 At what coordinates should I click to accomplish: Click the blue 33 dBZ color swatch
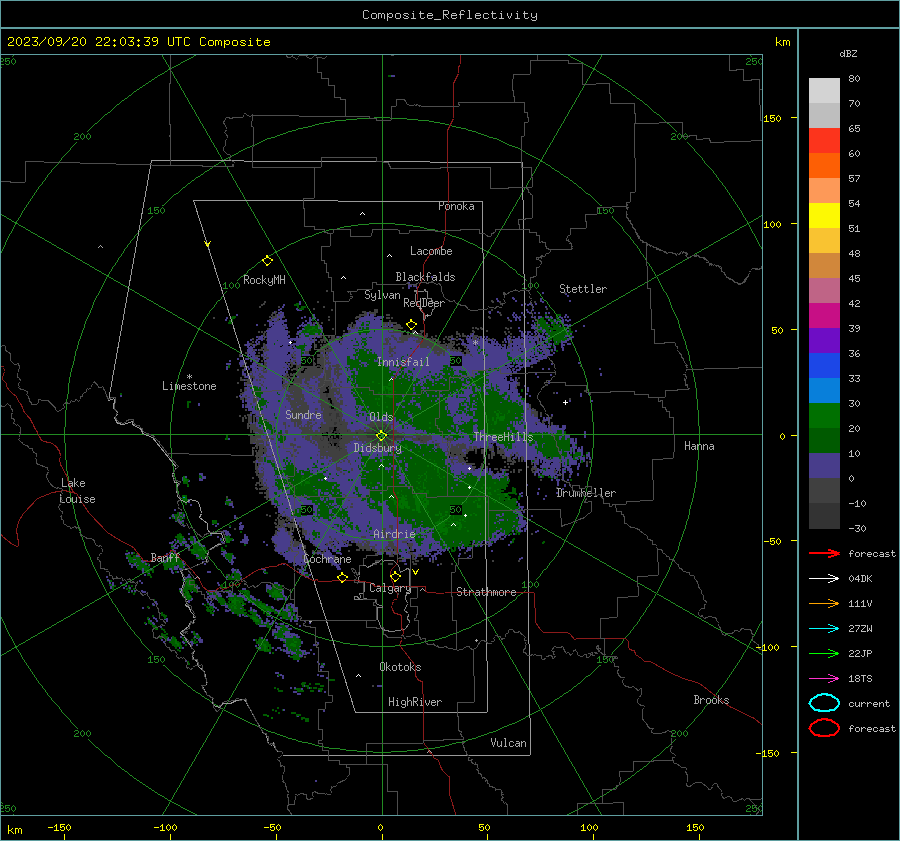pos(824,366)
